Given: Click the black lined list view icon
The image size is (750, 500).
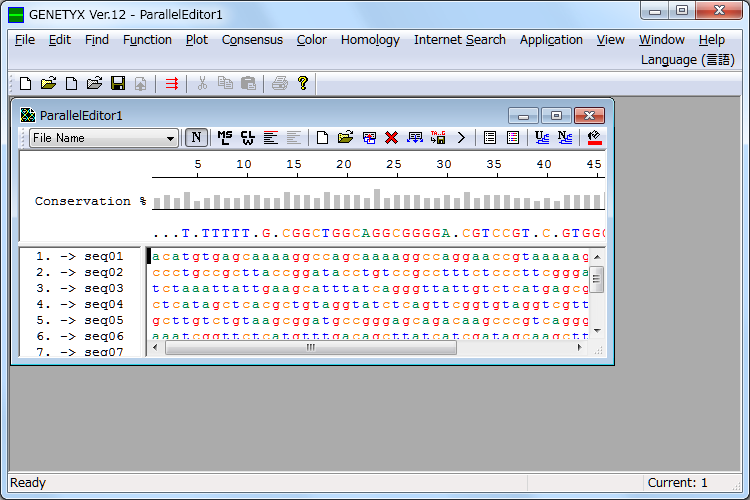Looking at the screenshot, I should [x=490, y=138].
